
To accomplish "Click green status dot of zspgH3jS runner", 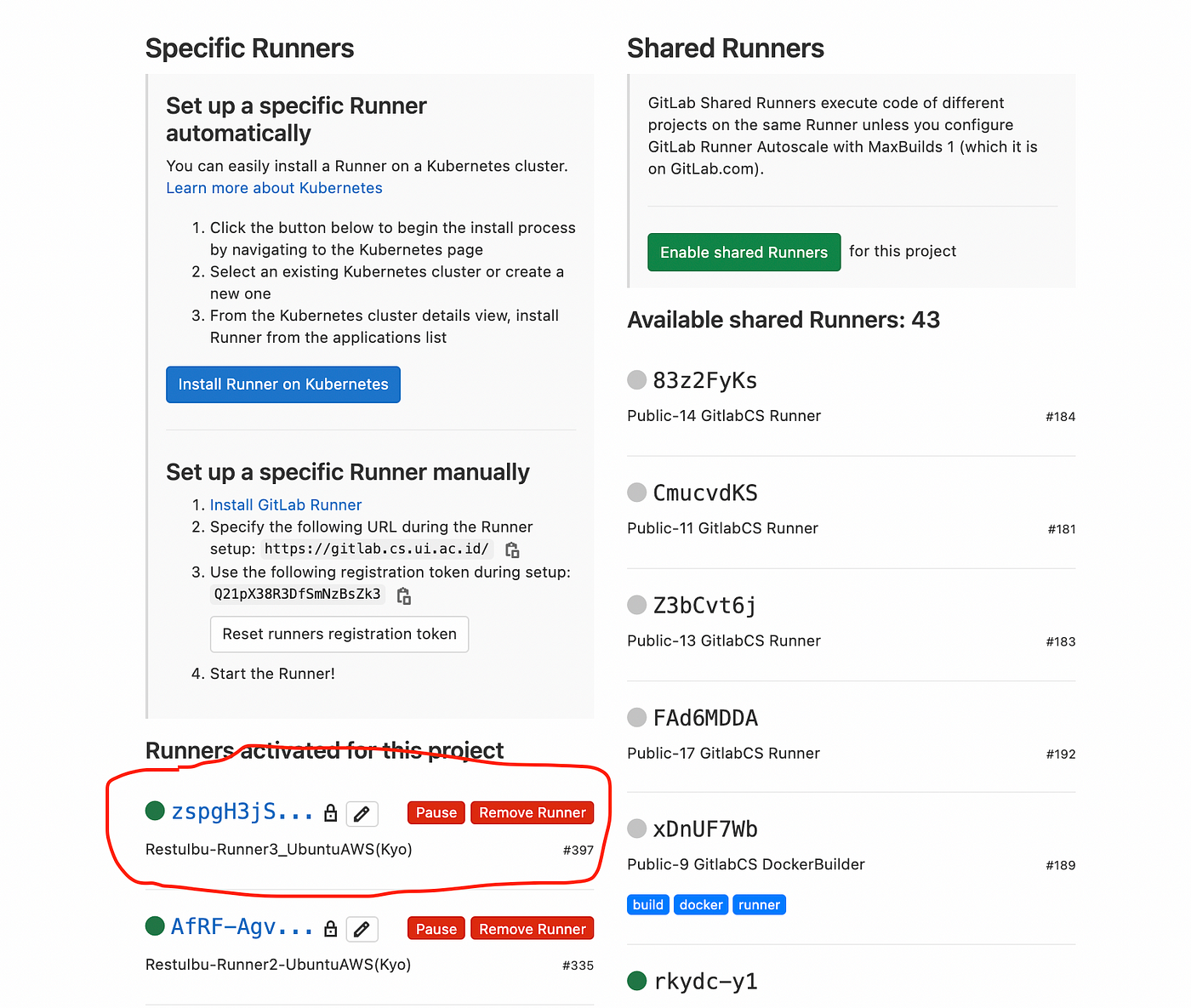I will tap(155, 811).
